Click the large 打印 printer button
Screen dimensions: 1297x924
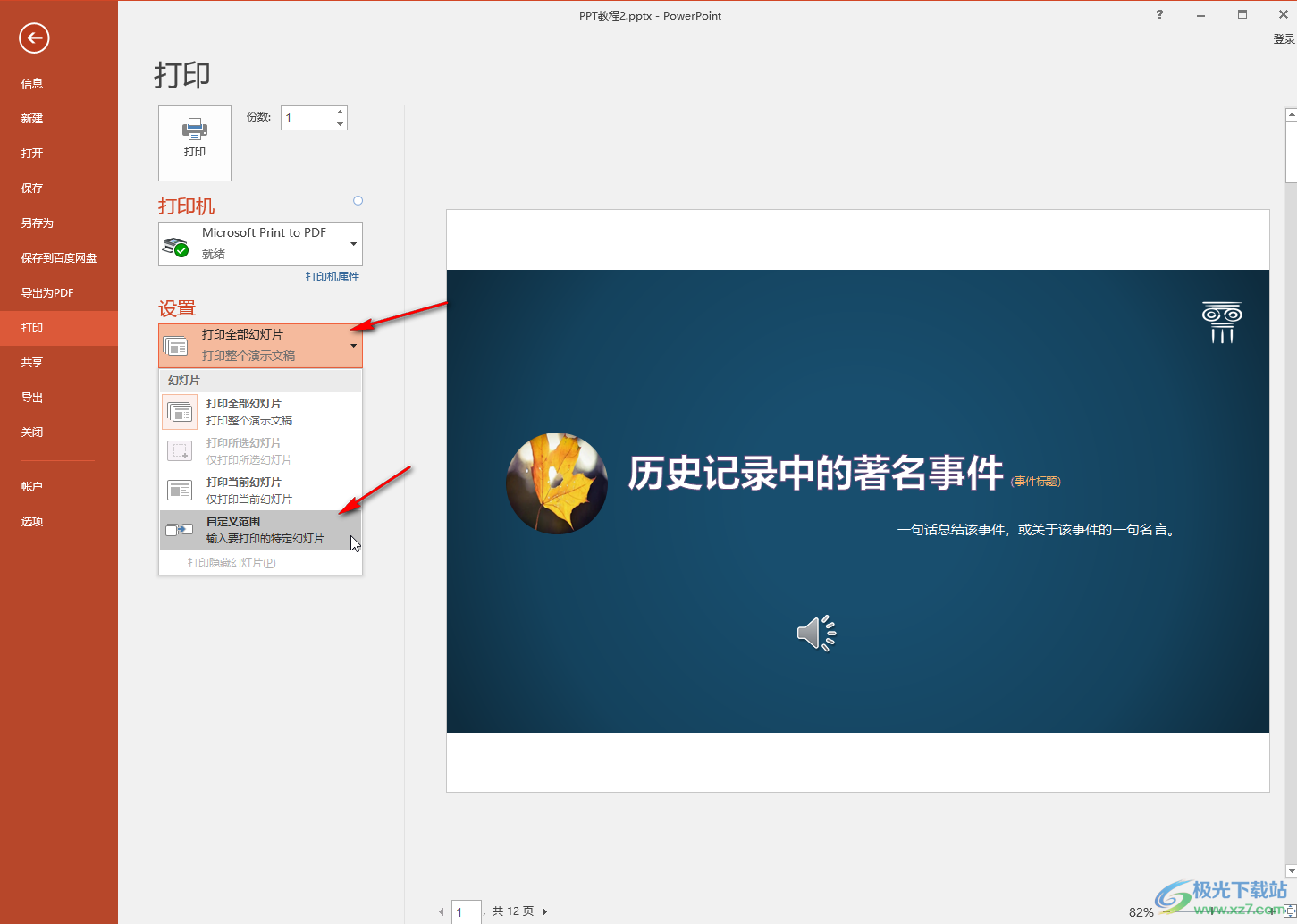(195, 143)
